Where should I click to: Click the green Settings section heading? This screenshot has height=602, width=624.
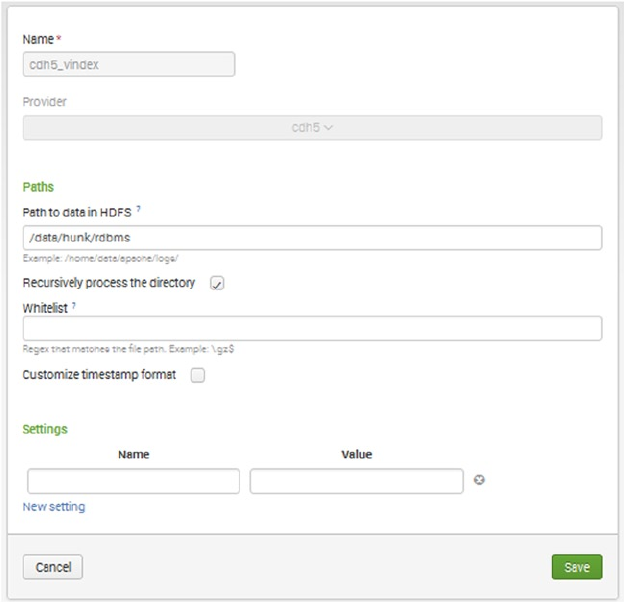(45, 429)
